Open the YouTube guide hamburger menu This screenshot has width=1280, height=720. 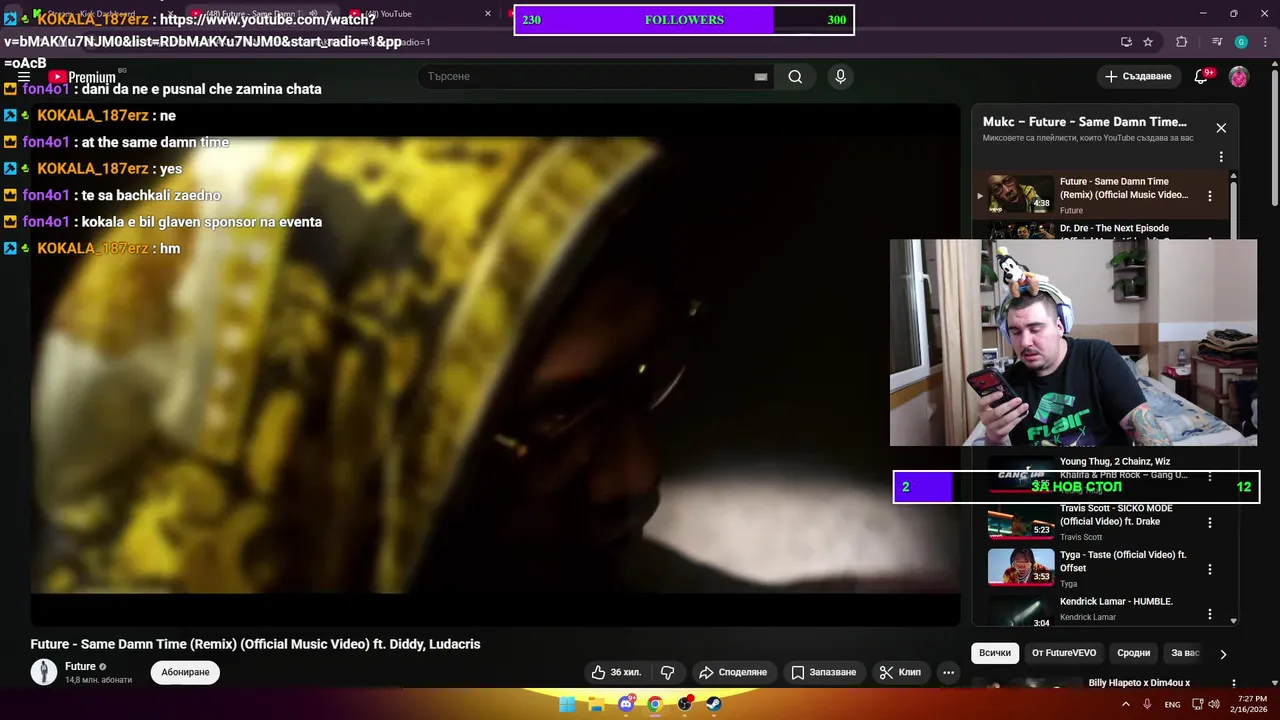(x=24, y=76)
